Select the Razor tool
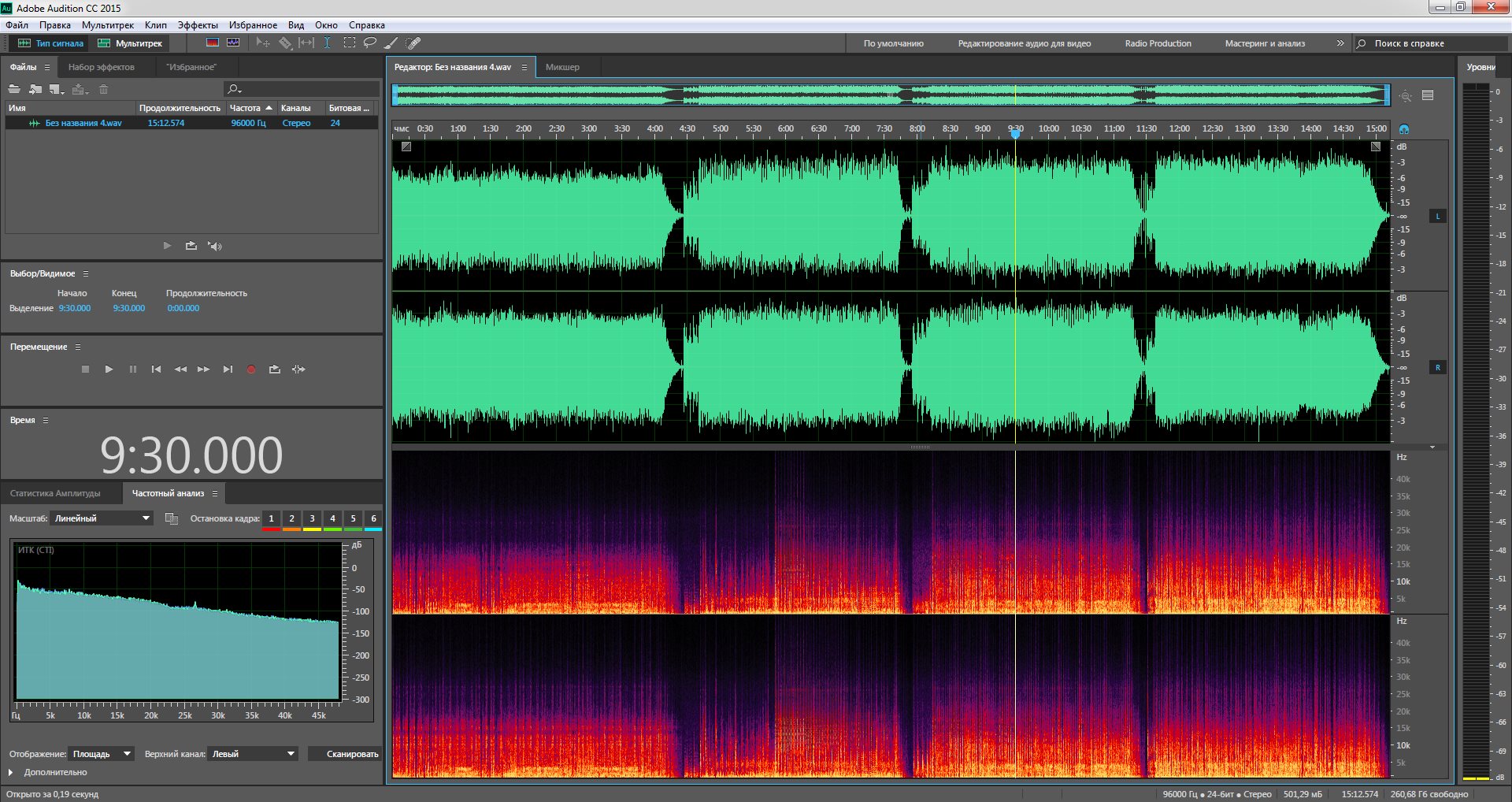Viewport: 1512px width, 802px height. [285, 43]
